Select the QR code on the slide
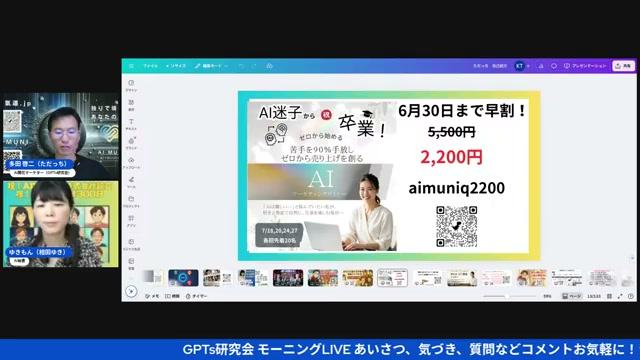640x360 pixels. pos(456,227)
